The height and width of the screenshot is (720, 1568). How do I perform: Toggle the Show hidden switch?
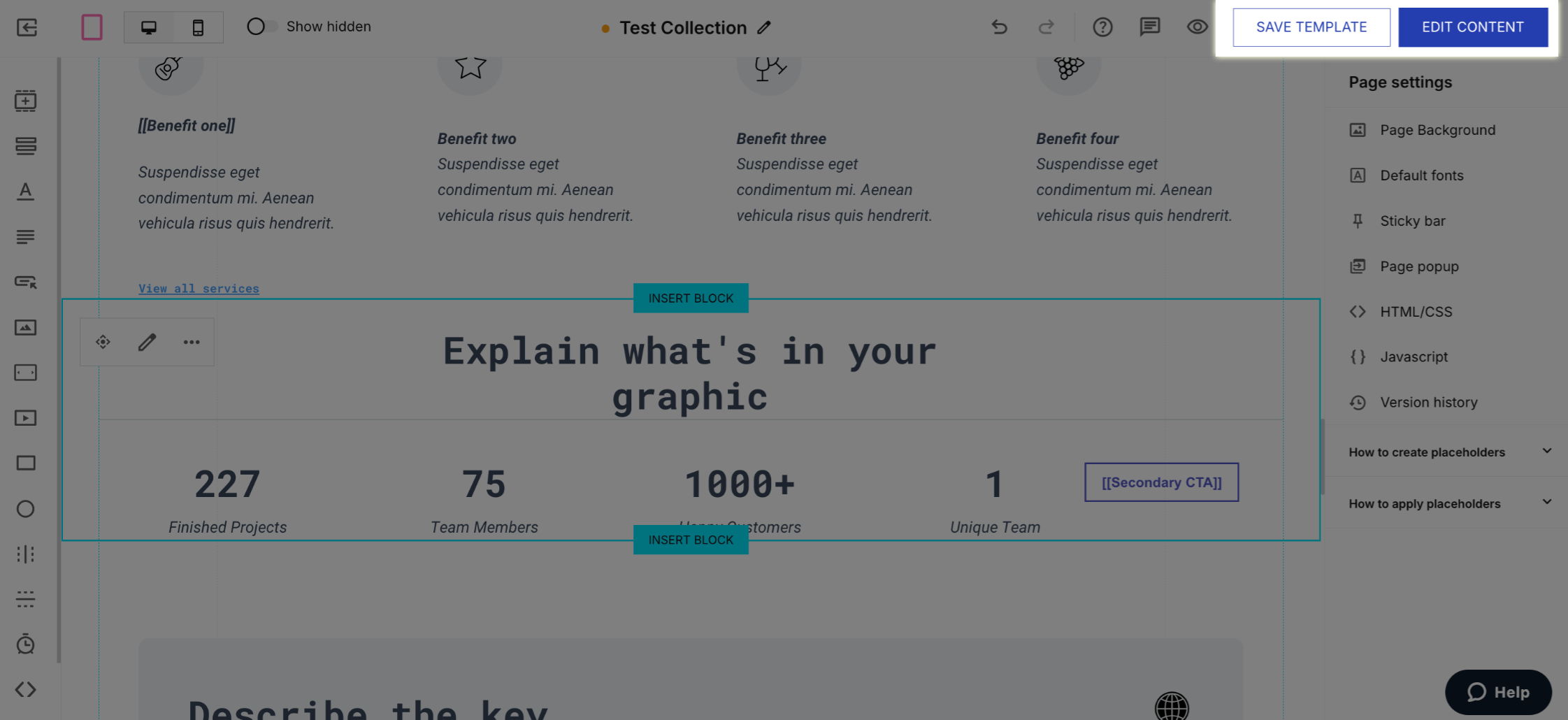pyautogui.click(x=261, y=27)
